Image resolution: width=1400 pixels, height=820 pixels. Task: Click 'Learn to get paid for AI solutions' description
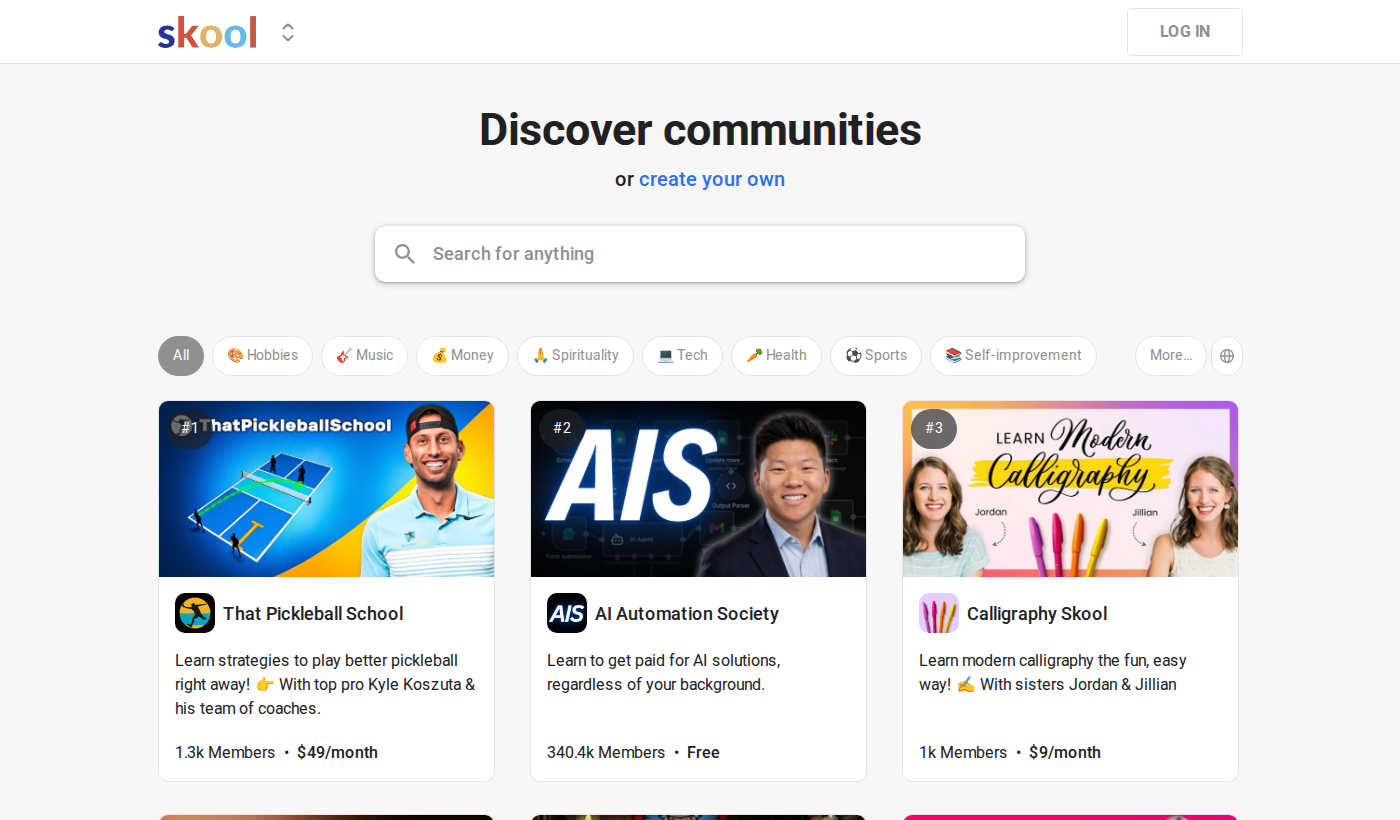pos(664,672)
